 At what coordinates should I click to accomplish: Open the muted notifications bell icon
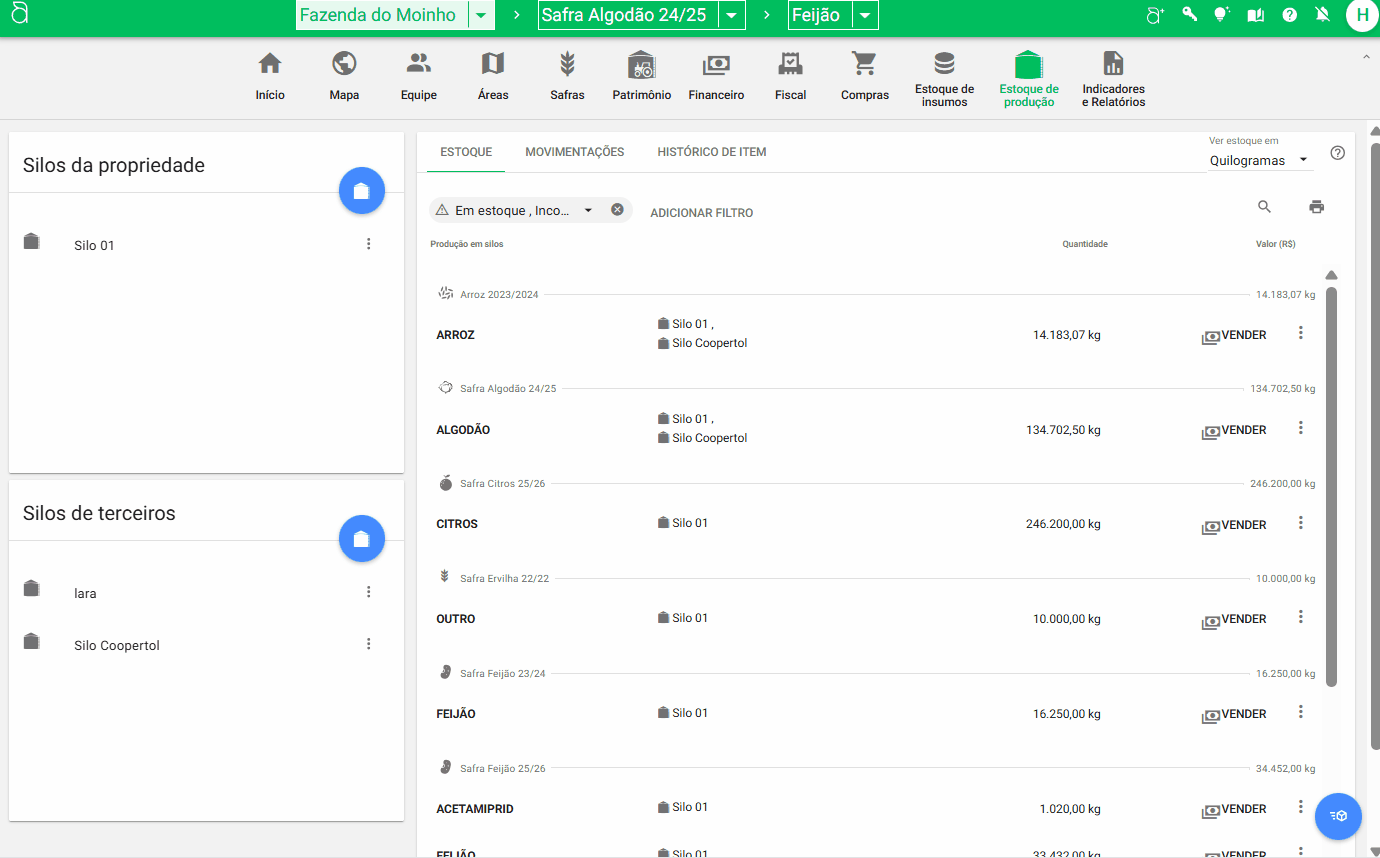[1323, 15]
